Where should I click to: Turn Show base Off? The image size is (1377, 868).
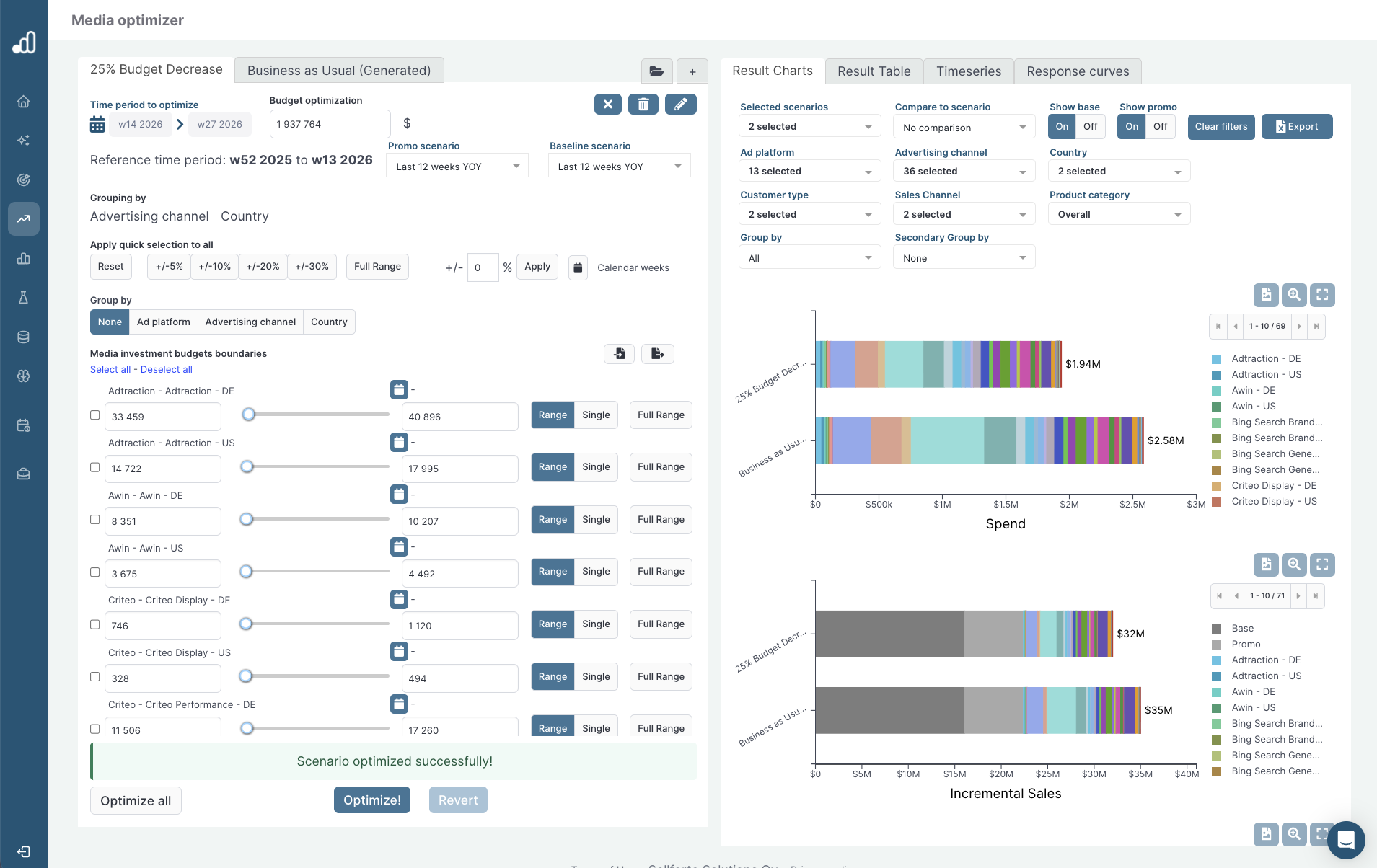pos(1090,127)
